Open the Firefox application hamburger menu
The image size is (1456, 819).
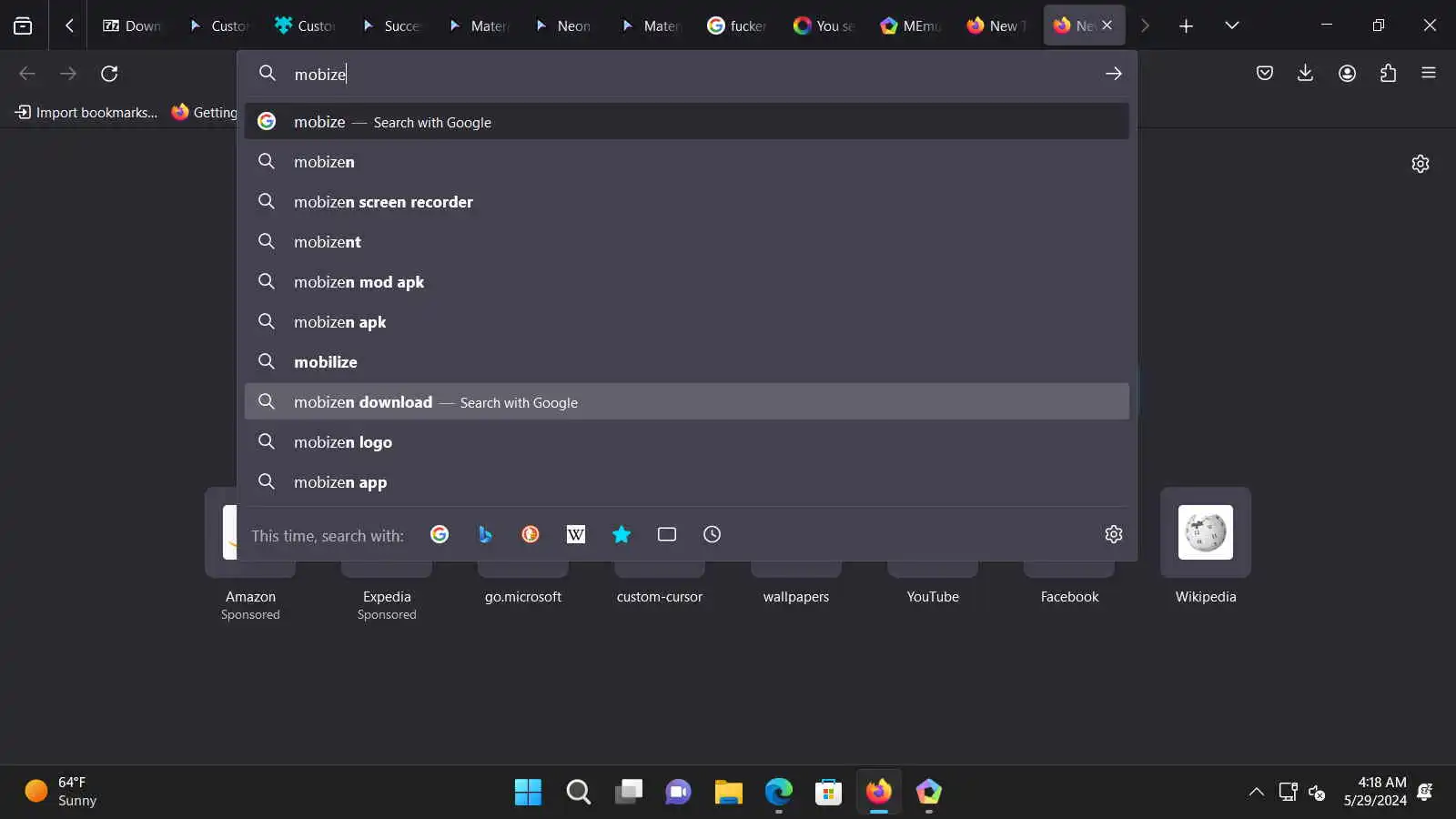pos(1429,74)
